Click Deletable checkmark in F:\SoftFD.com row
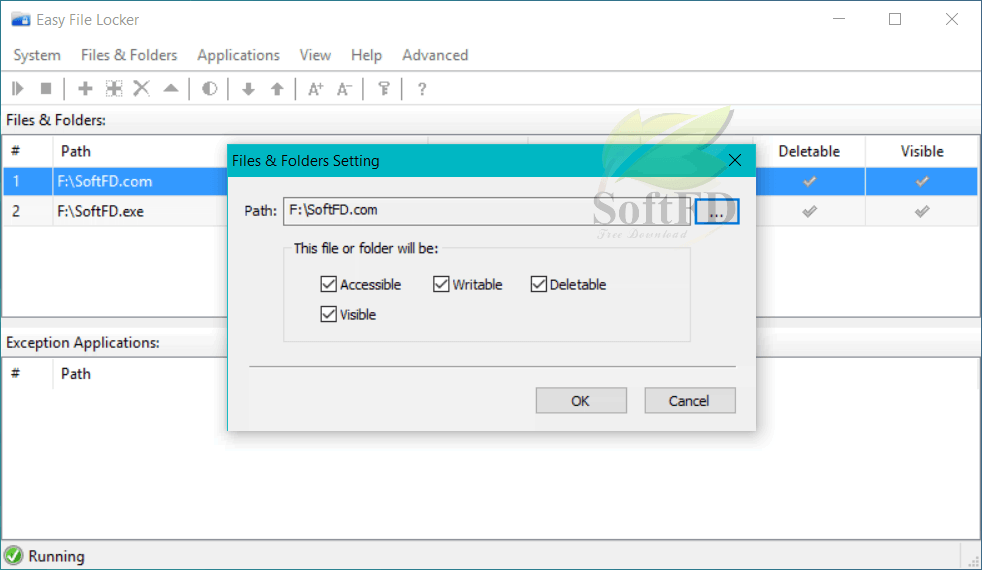982x570 pixels. [x=809, y=182]
